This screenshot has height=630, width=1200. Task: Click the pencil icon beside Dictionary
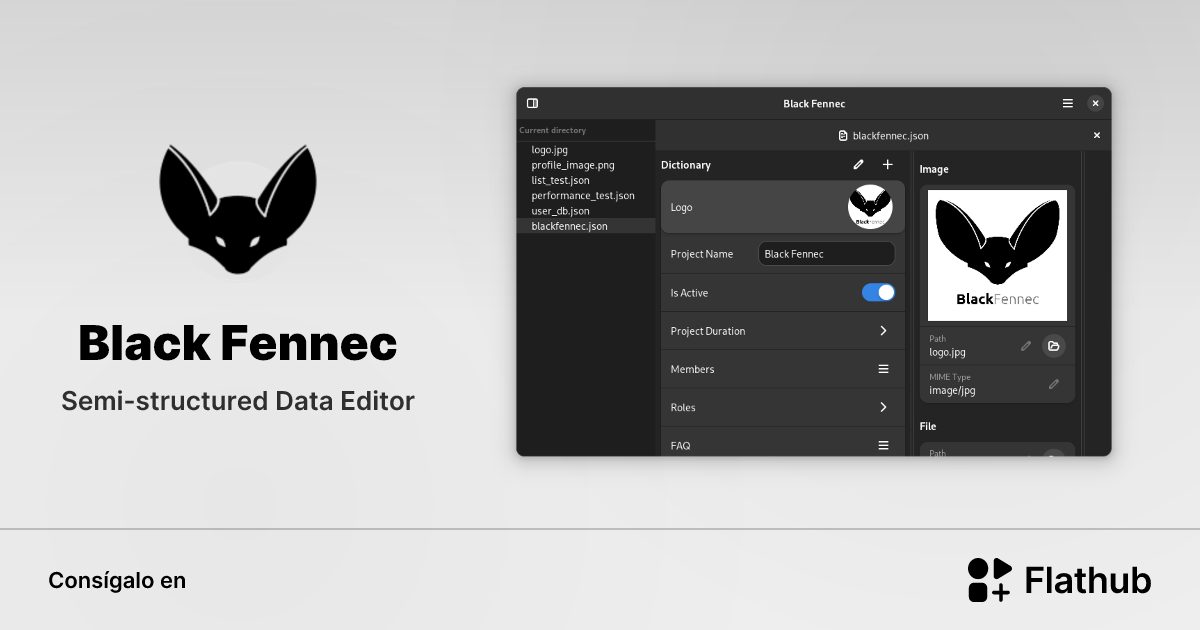pos(857,164)
